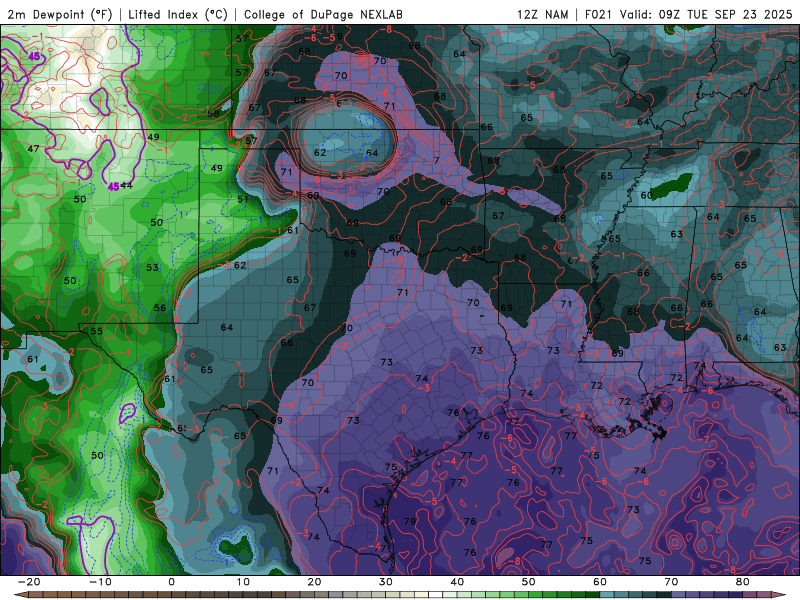This screenshot has width=800, height=600.
Task: Click the right arrow end of the color bar
Action: click(x=781, y=595)
